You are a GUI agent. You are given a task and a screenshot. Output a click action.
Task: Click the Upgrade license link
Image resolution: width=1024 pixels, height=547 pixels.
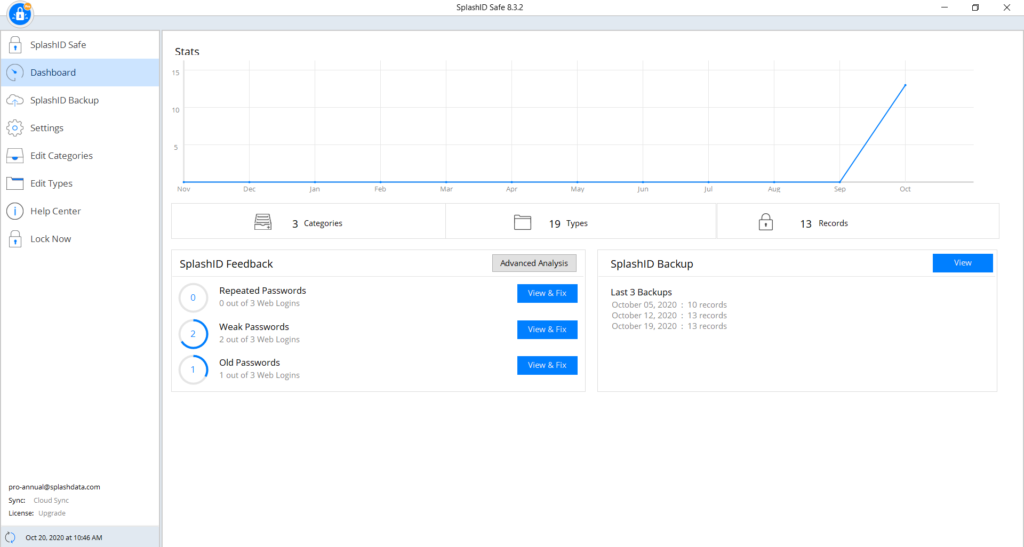(x=52, y=513)
